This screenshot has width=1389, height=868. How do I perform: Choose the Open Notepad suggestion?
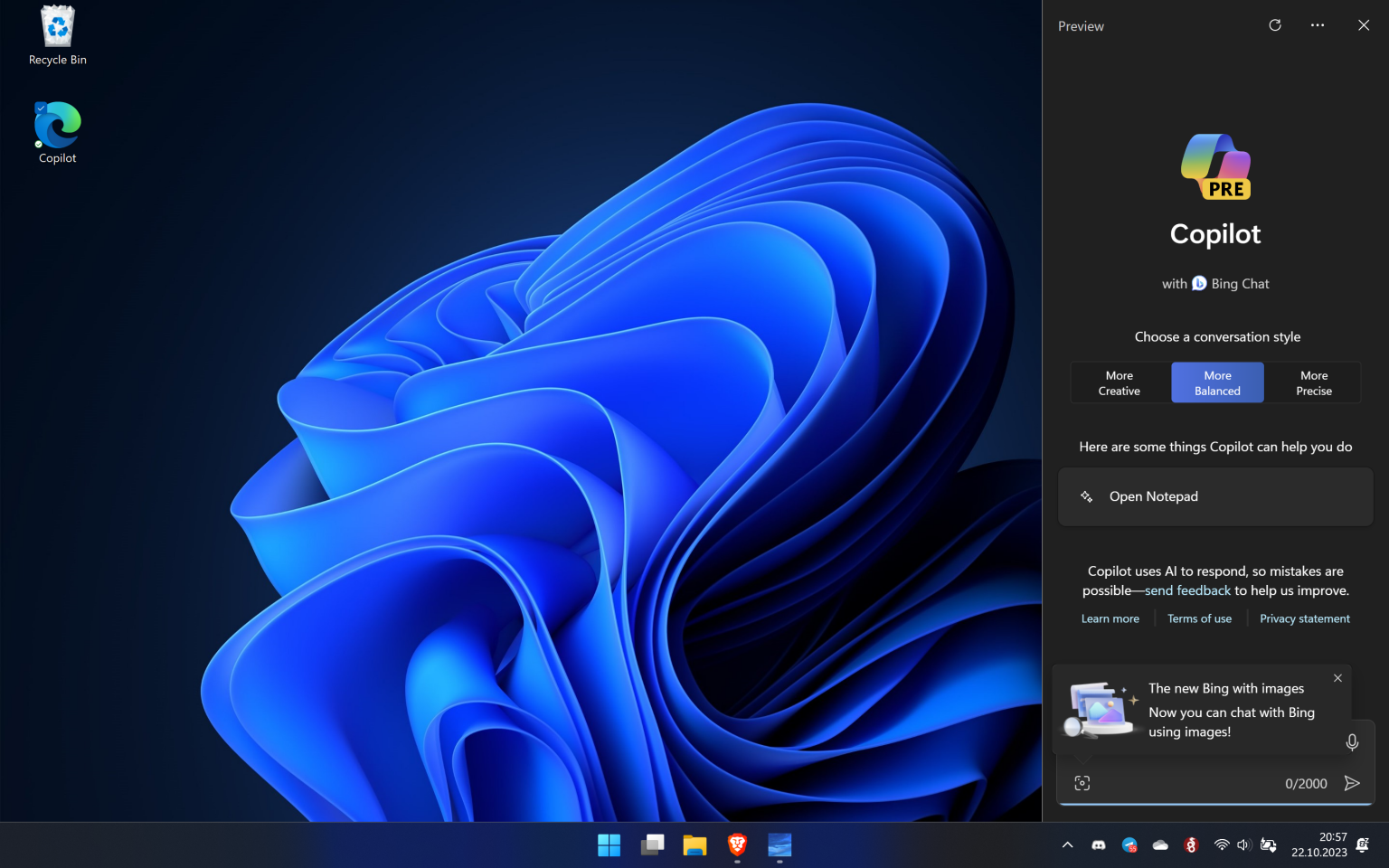tap(1215, 496)
